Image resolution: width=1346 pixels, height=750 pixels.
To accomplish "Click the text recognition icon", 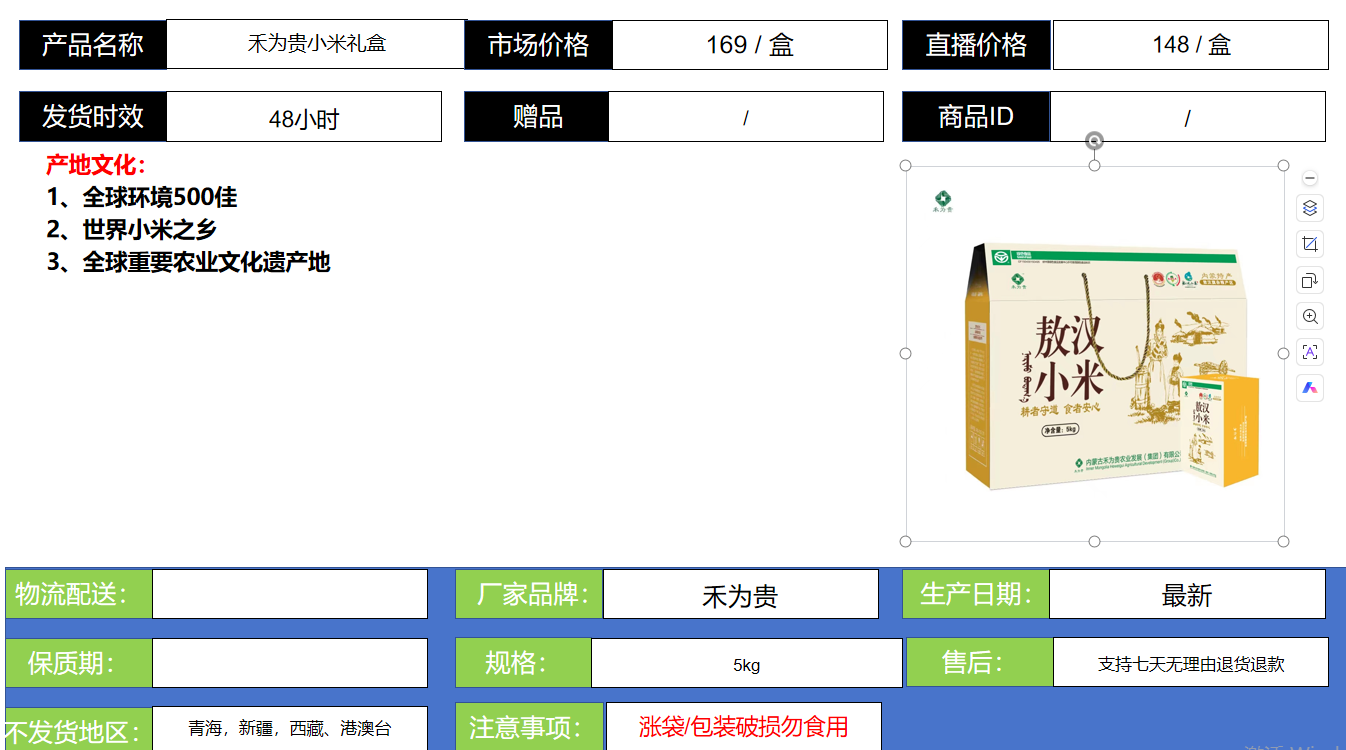I will pyautogui.click(x=1310, y=352).
